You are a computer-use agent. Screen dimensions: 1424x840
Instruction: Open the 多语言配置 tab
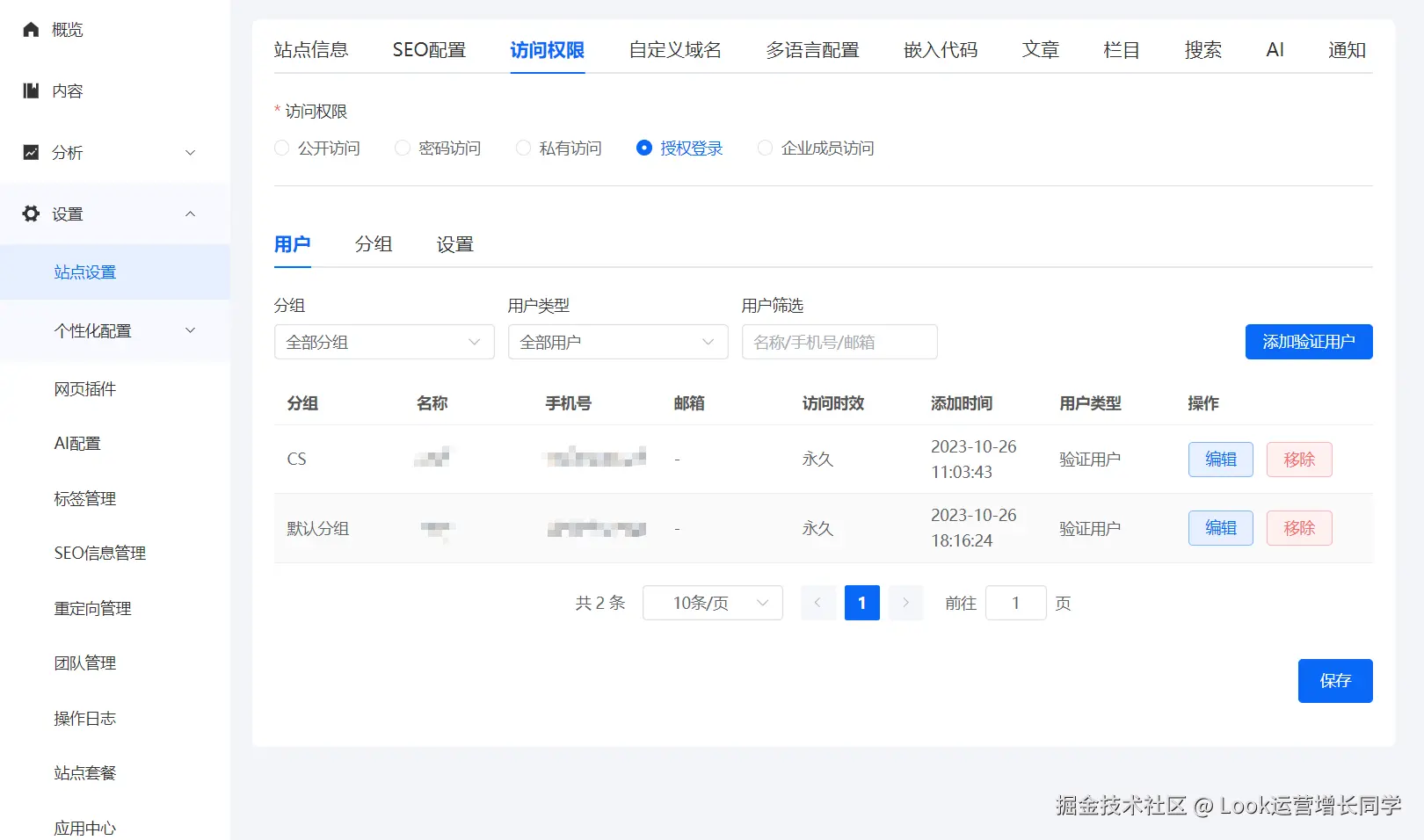coord(812,50)
